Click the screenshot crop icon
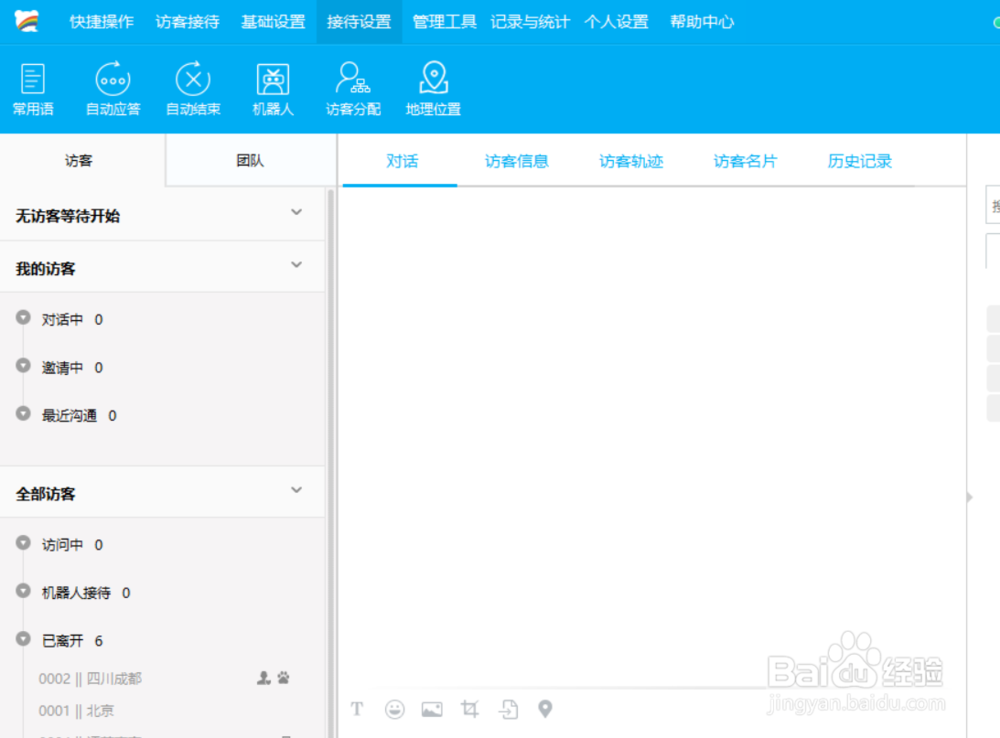The width and height of the screenshot is (1000, 738). [470, 709]
